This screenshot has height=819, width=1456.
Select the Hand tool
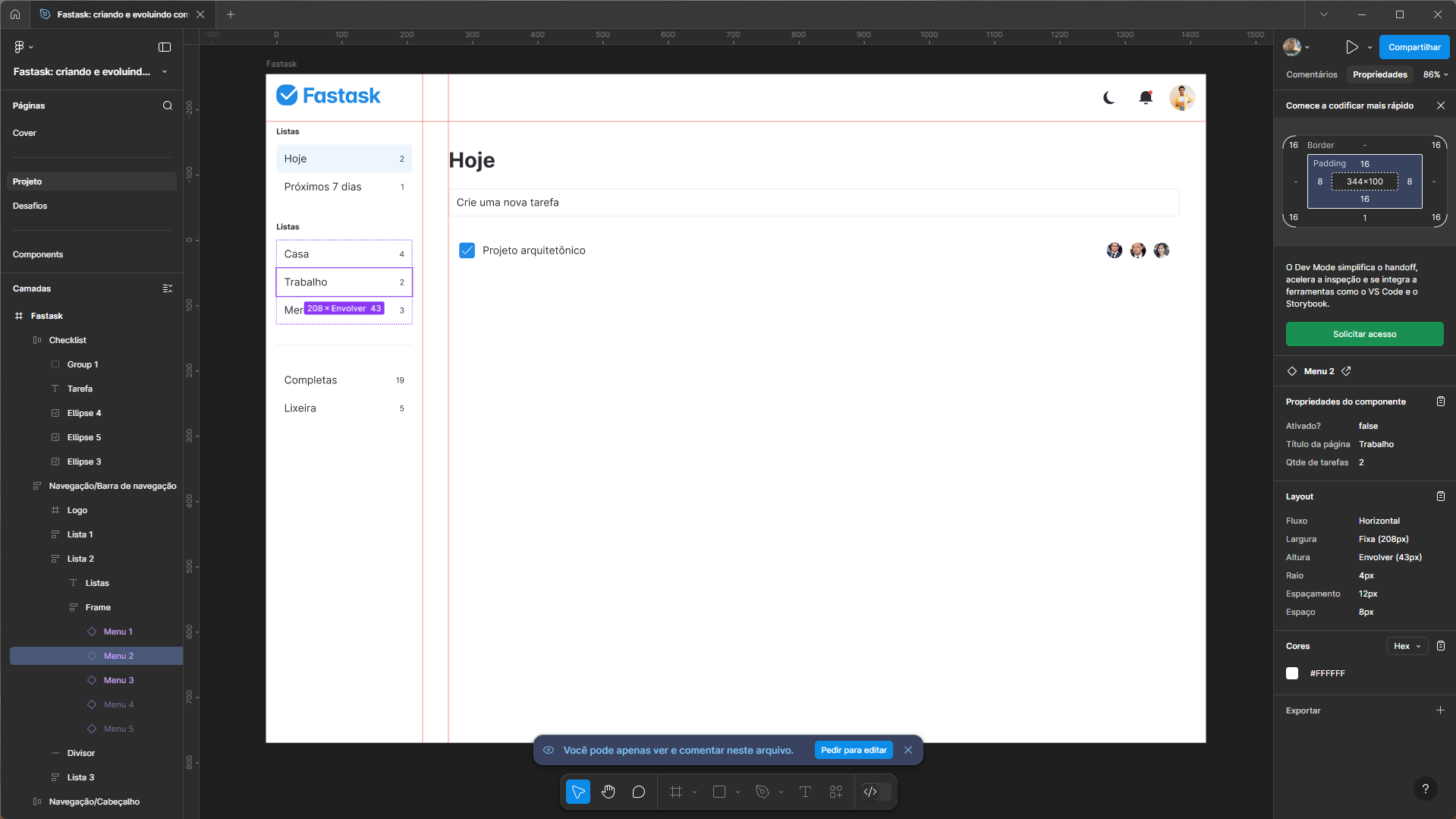[x=609, y=792]
